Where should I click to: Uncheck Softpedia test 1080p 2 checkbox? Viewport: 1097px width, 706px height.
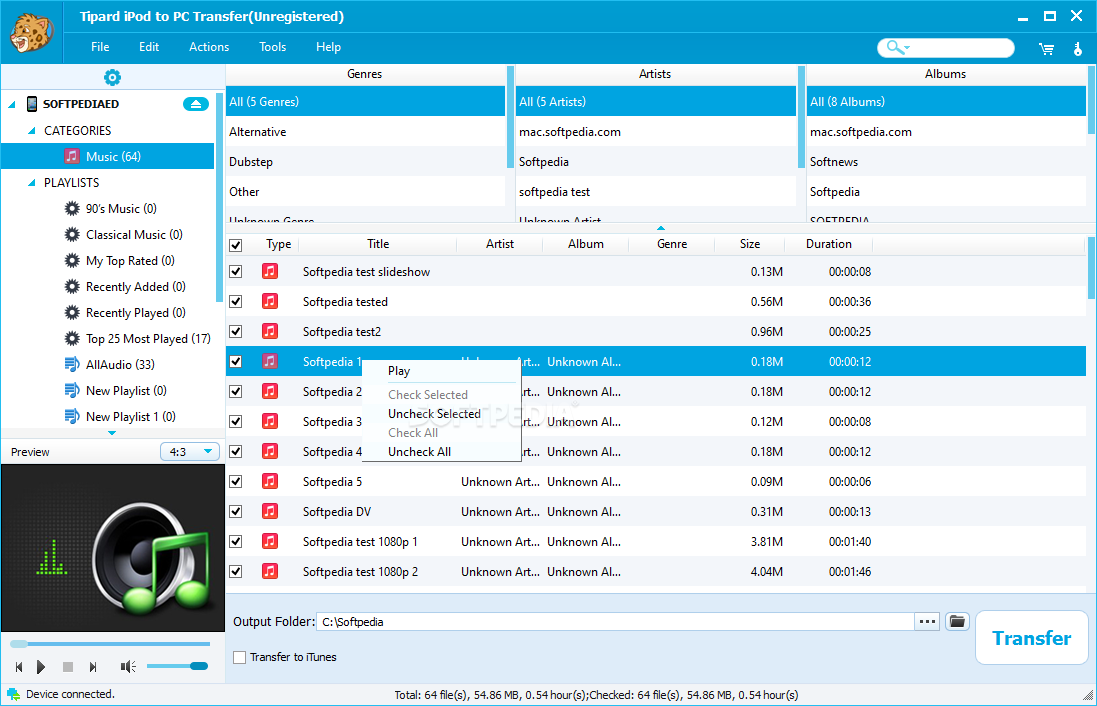click(236, 572)
